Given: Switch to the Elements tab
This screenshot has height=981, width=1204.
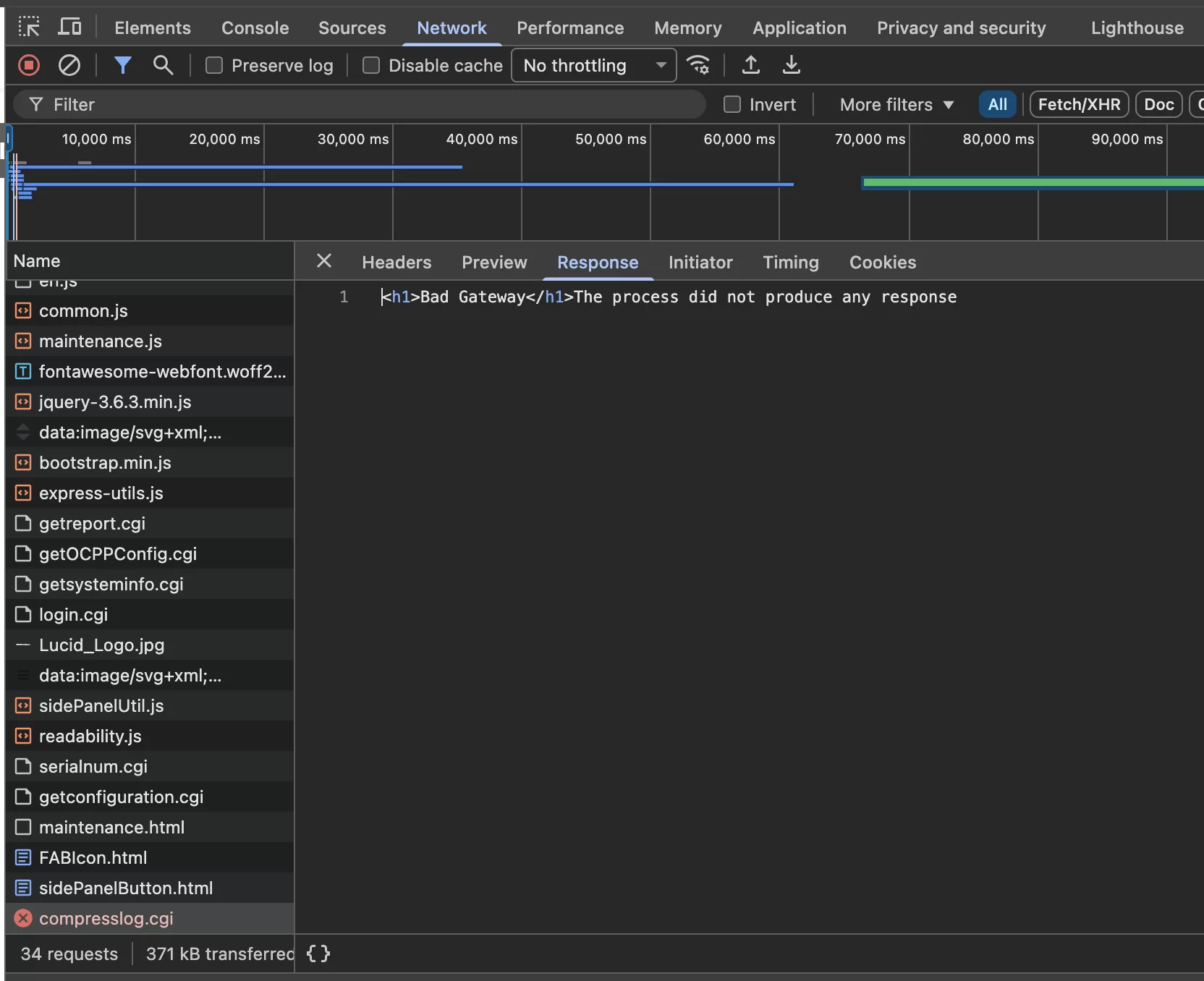Looking at the screenshot, I should [x=153, y=27].
